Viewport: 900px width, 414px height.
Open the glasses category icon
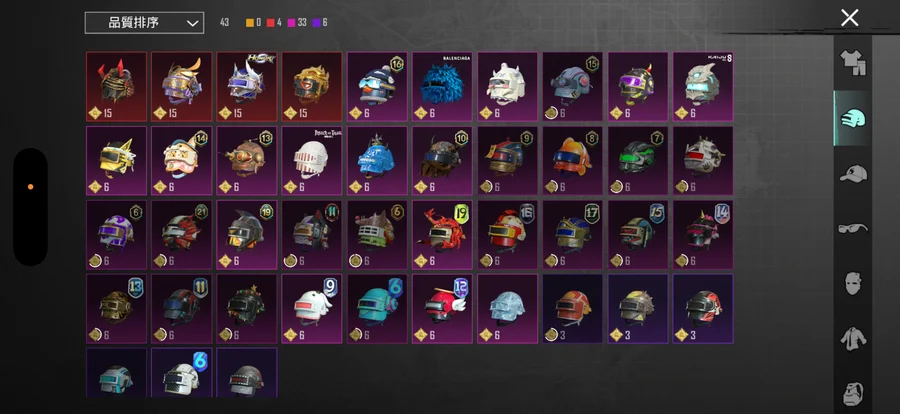[x=853, y=228]
